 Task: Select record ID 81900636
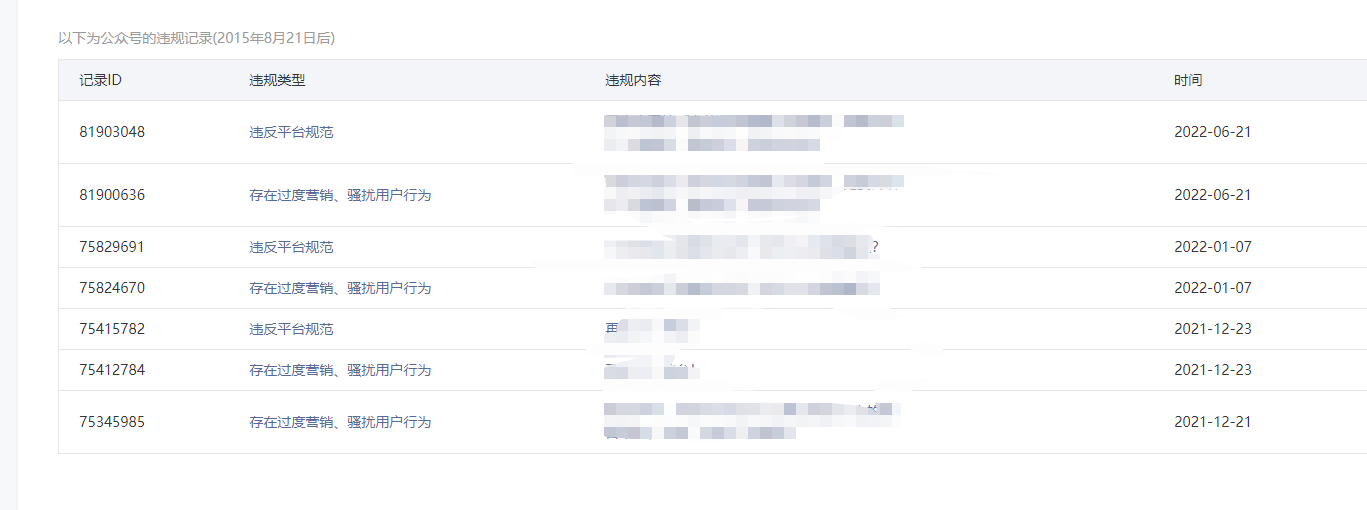coord(112,195)
